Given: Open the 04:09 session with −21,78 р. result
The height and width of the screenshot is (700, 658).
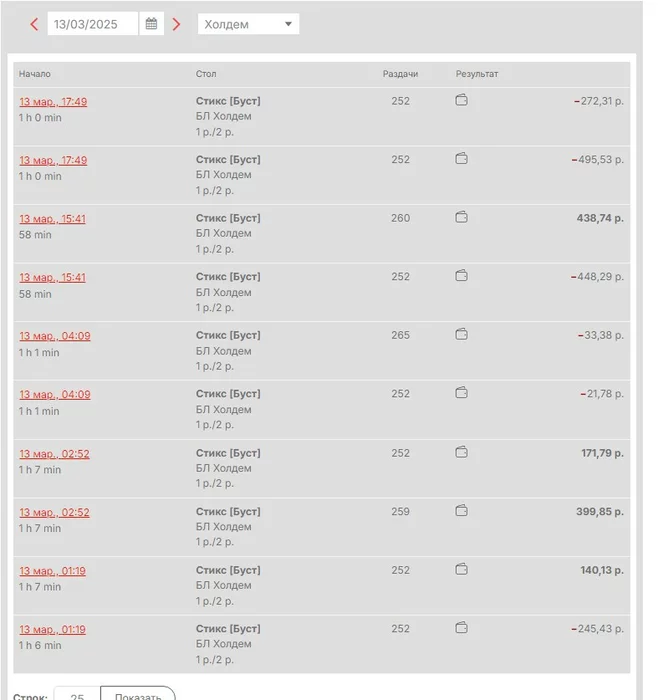Looking at the screenshot, I should (55, 394).
